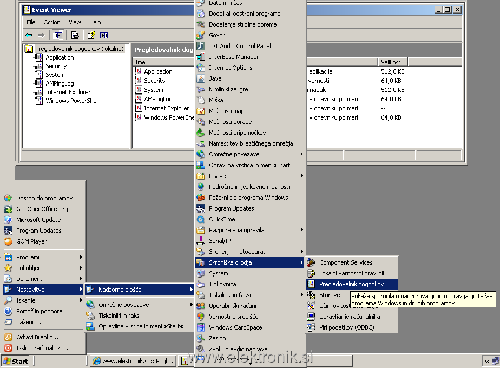Image resolution: width=500 pixels, height=368 pixels.
Task: Select the Application log icon in the left tree
Action: [39, 57]
